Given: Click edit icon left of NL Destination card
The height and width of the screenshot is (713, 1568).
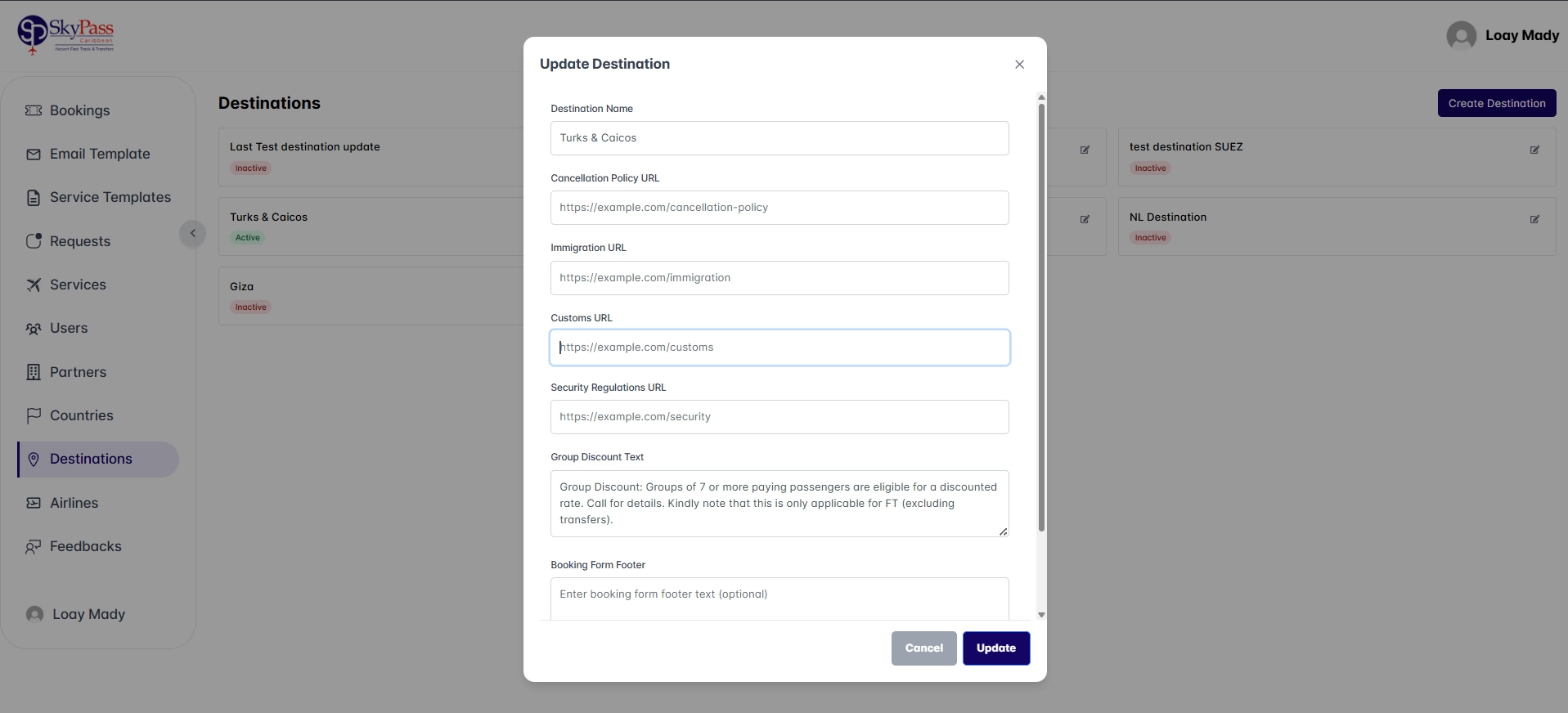Looking at the screenshot, I should 1085,219.
